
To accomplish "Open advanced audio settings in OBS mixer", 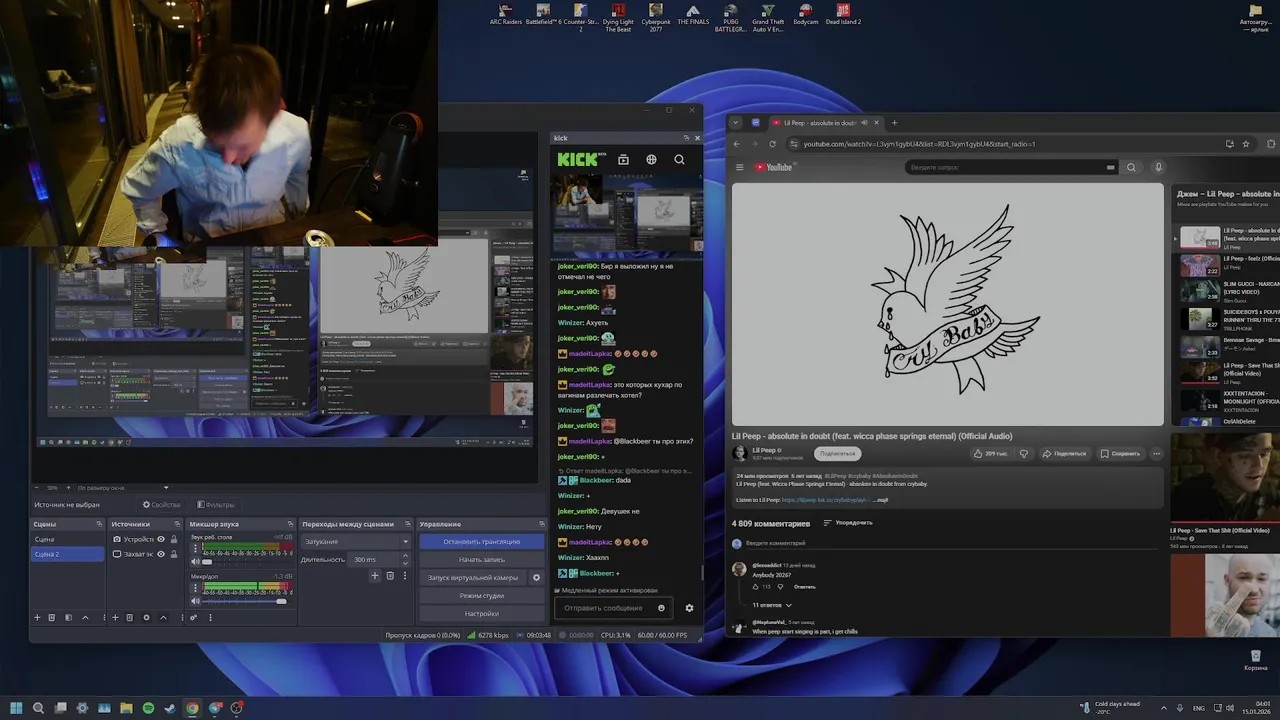I will [x=193, y=618].
